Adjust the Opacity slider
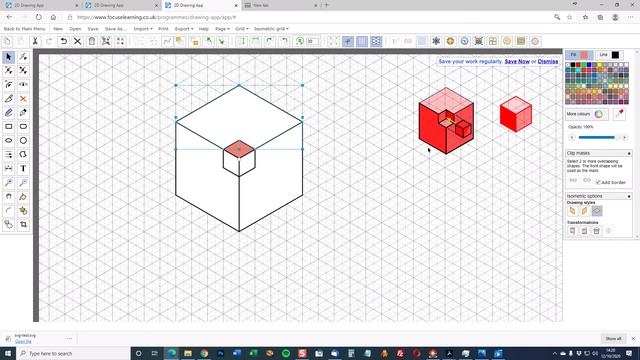This screenshot has height=360, width=640. tap(598, 138)
